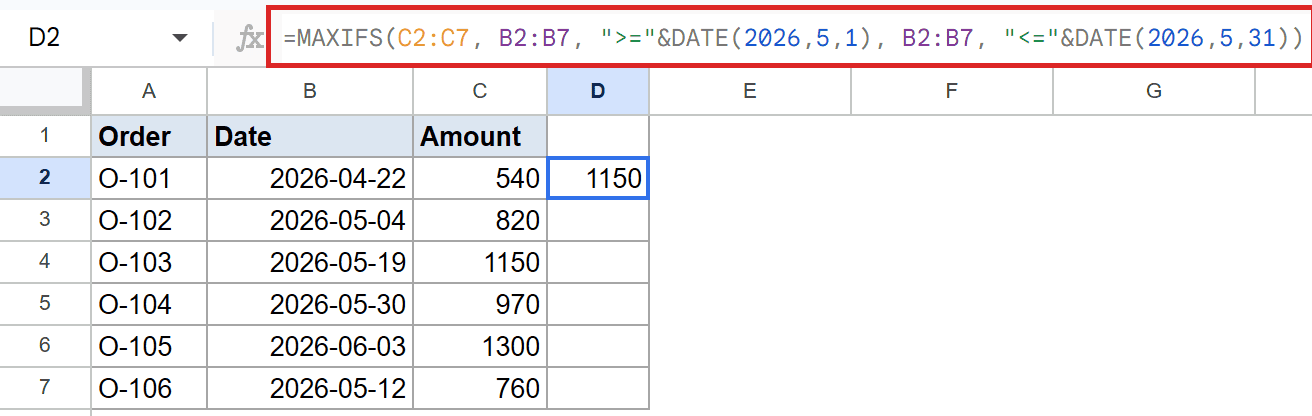Select column D header
1312x416 pixels.
pyautogui.click(x=598, y=91)
